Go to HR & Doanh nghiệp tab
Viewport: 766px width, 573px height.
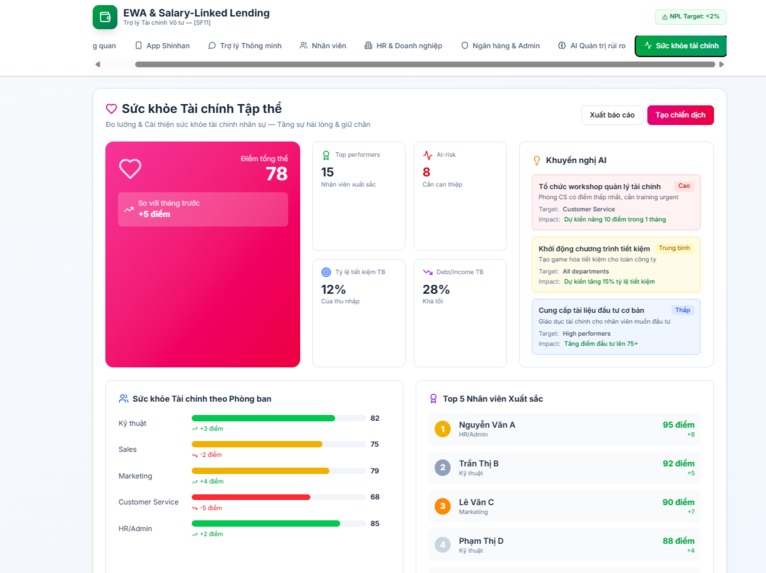(x=403, y=45)
